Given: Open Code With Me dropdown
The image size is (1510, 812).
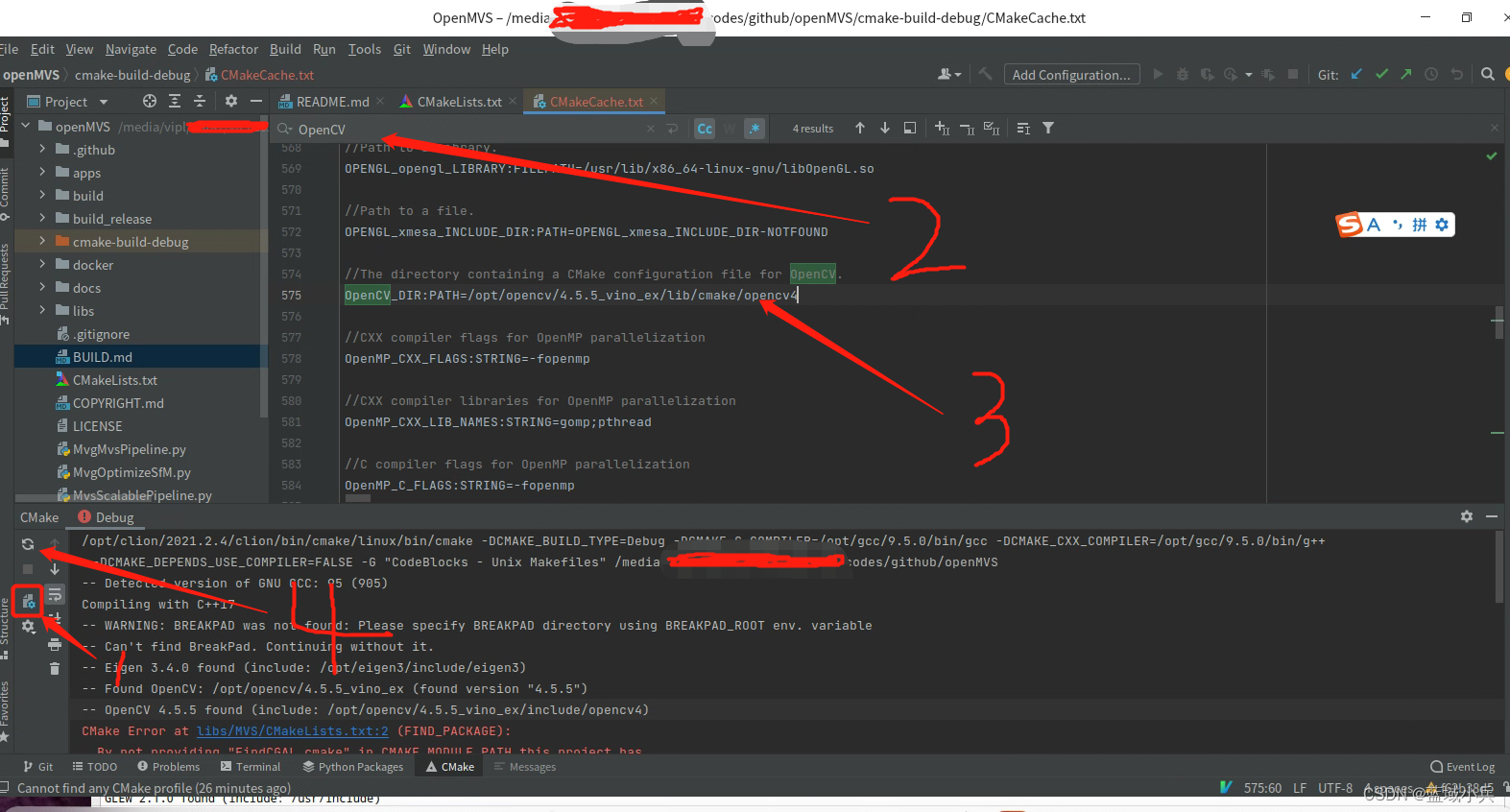Looking at the screenshot, I should click(949, 74).
